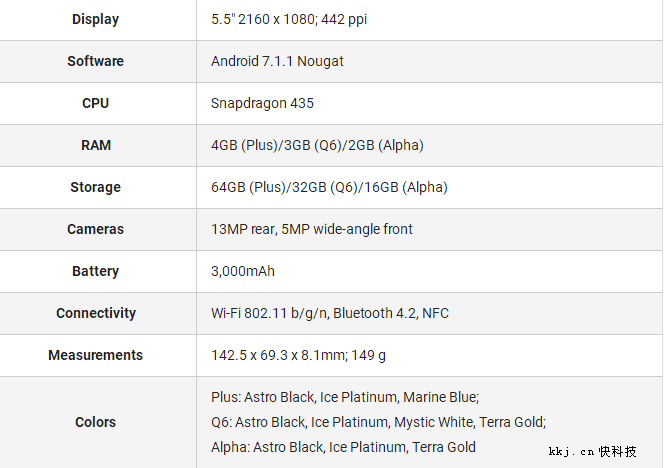Select the 64GB (Plus)/32GB (Q6)/16GB (Alpha) value
The height and width of the screenshot is (468, 665).
point(329,187)
